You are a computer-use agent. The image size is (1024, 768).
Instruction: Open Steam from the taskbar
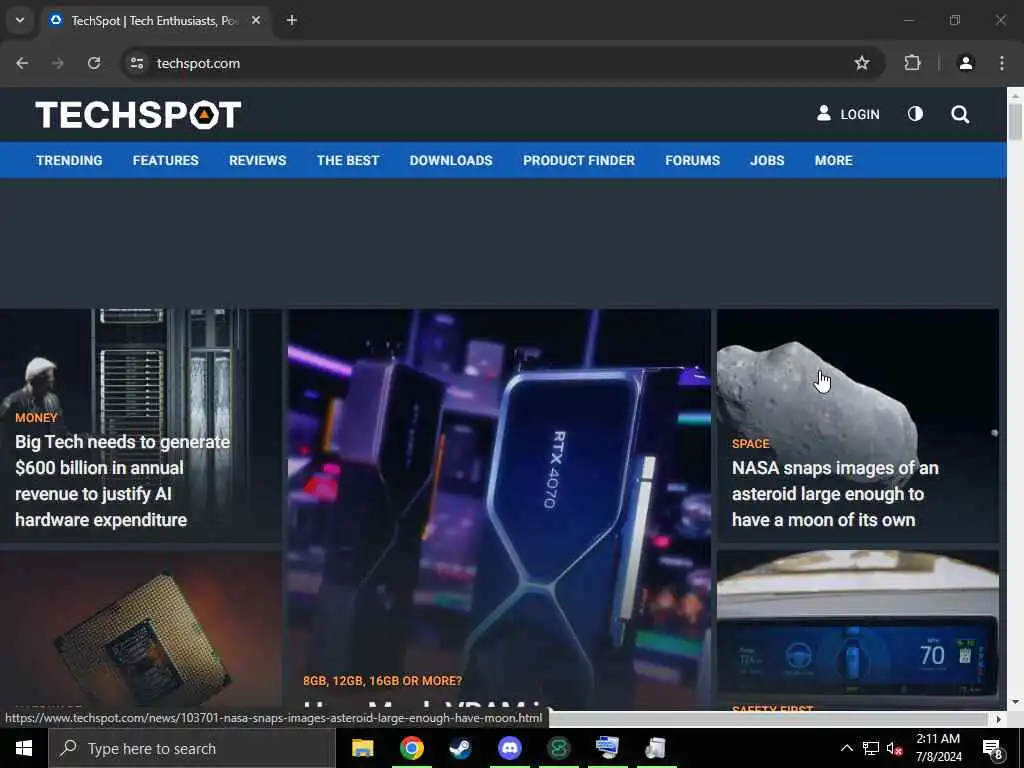(x=460, y=748)
